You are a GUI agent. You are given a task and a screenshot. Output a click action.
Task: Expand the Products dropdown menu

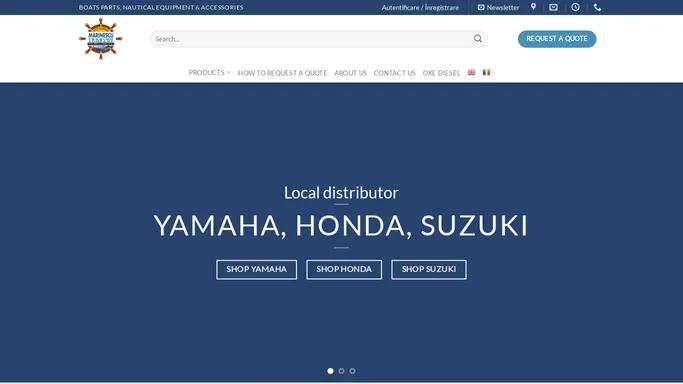point(210,73)
